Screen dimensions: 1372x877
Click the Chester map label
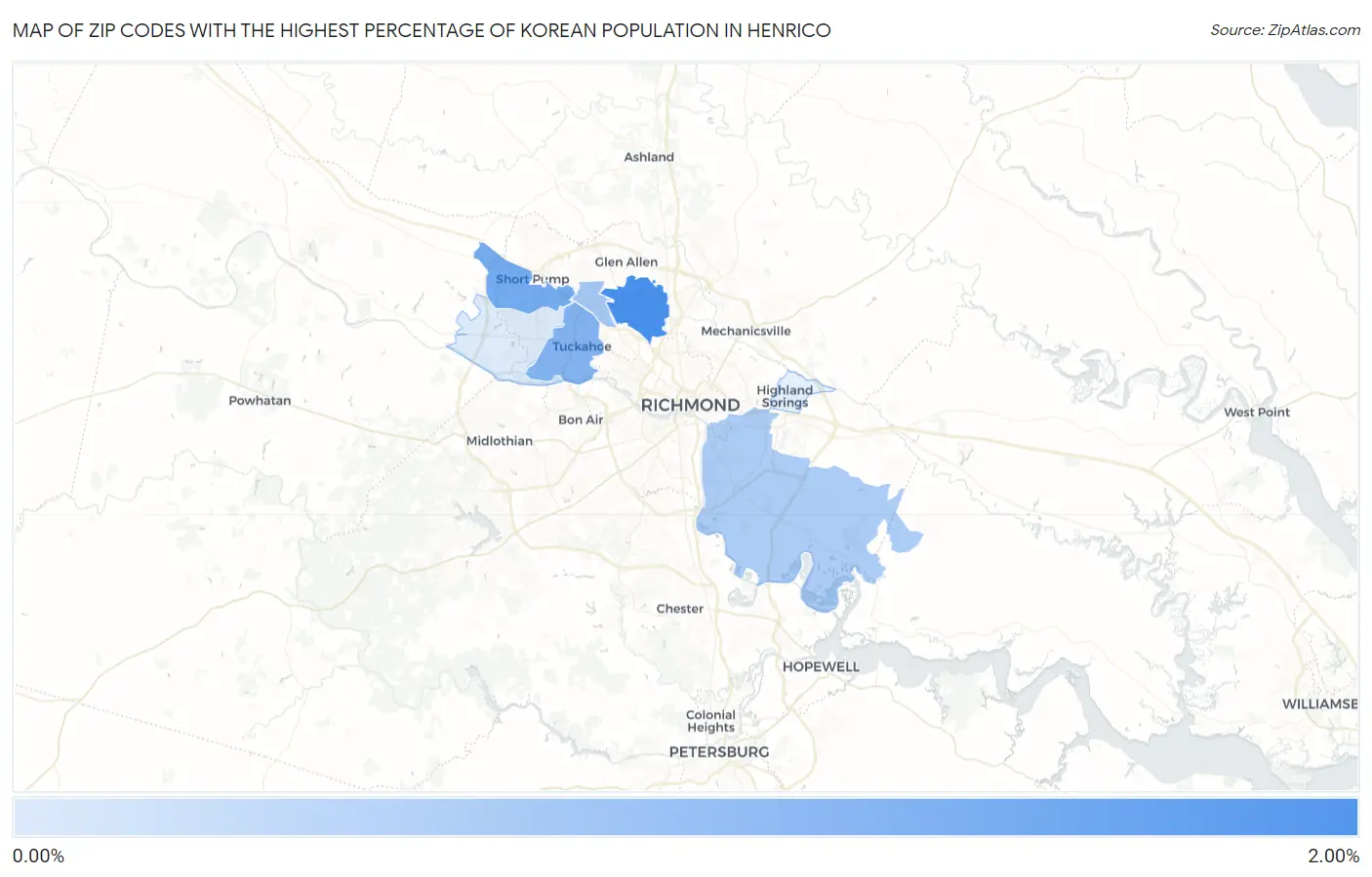(680, 609)
